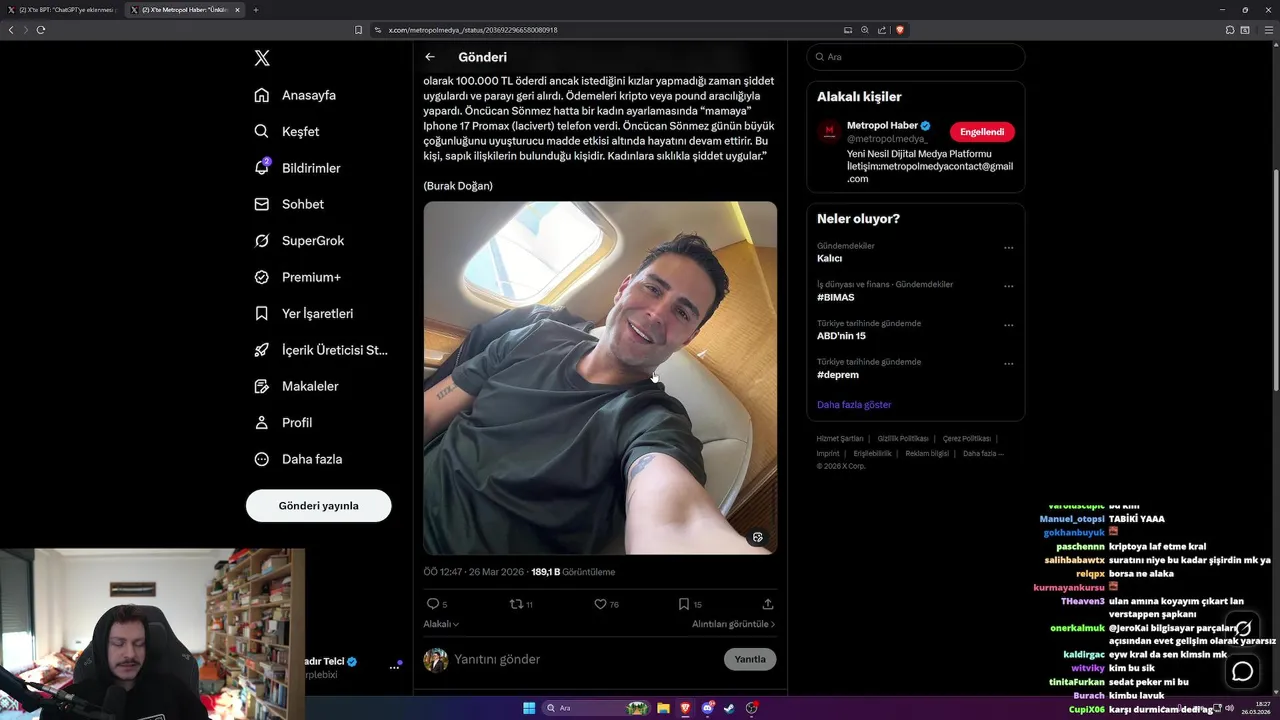Click the browser back arrow
The image size is (1280, 720).
pyautogui.click(x=11, y=30)
